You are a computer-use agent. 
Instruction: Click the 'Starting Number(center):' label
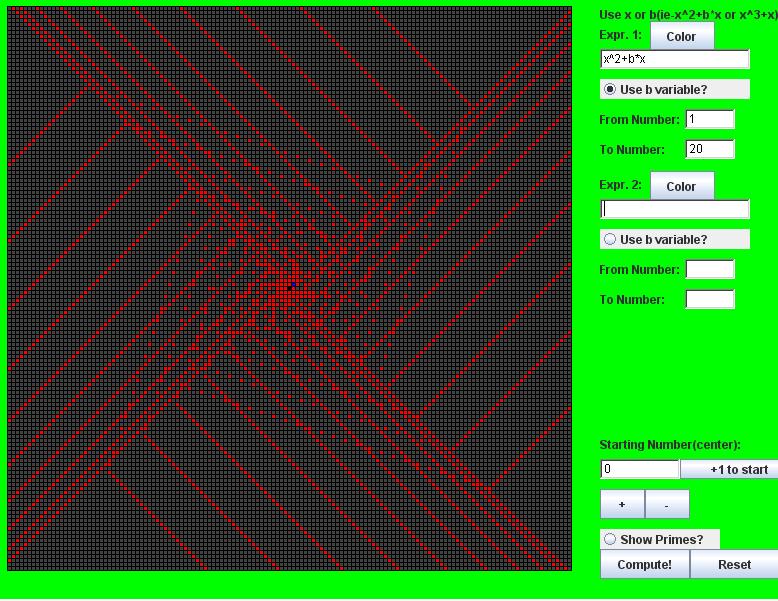pyautogui.click(x=670, y=445)
